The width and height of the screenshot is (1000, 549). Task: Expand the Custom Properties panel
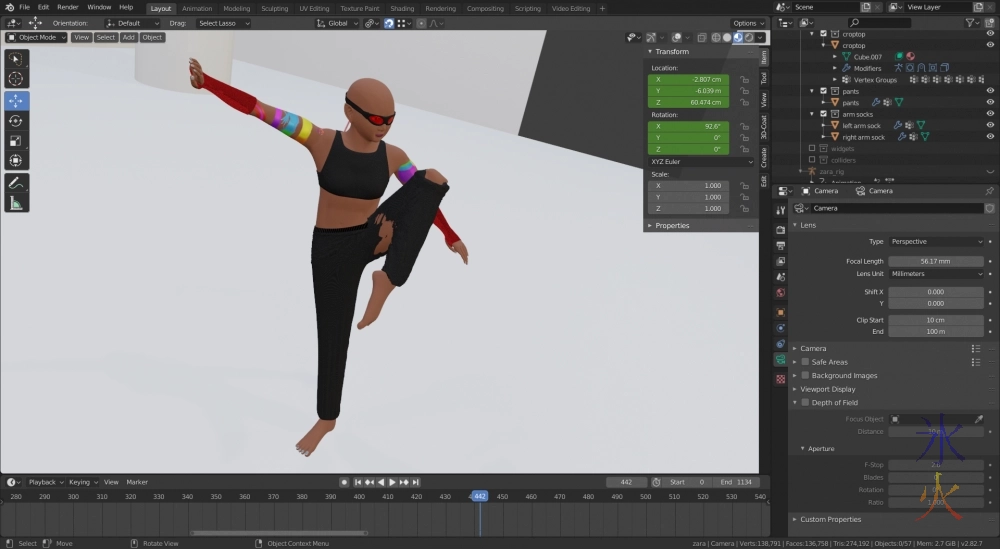click(830, 519)
